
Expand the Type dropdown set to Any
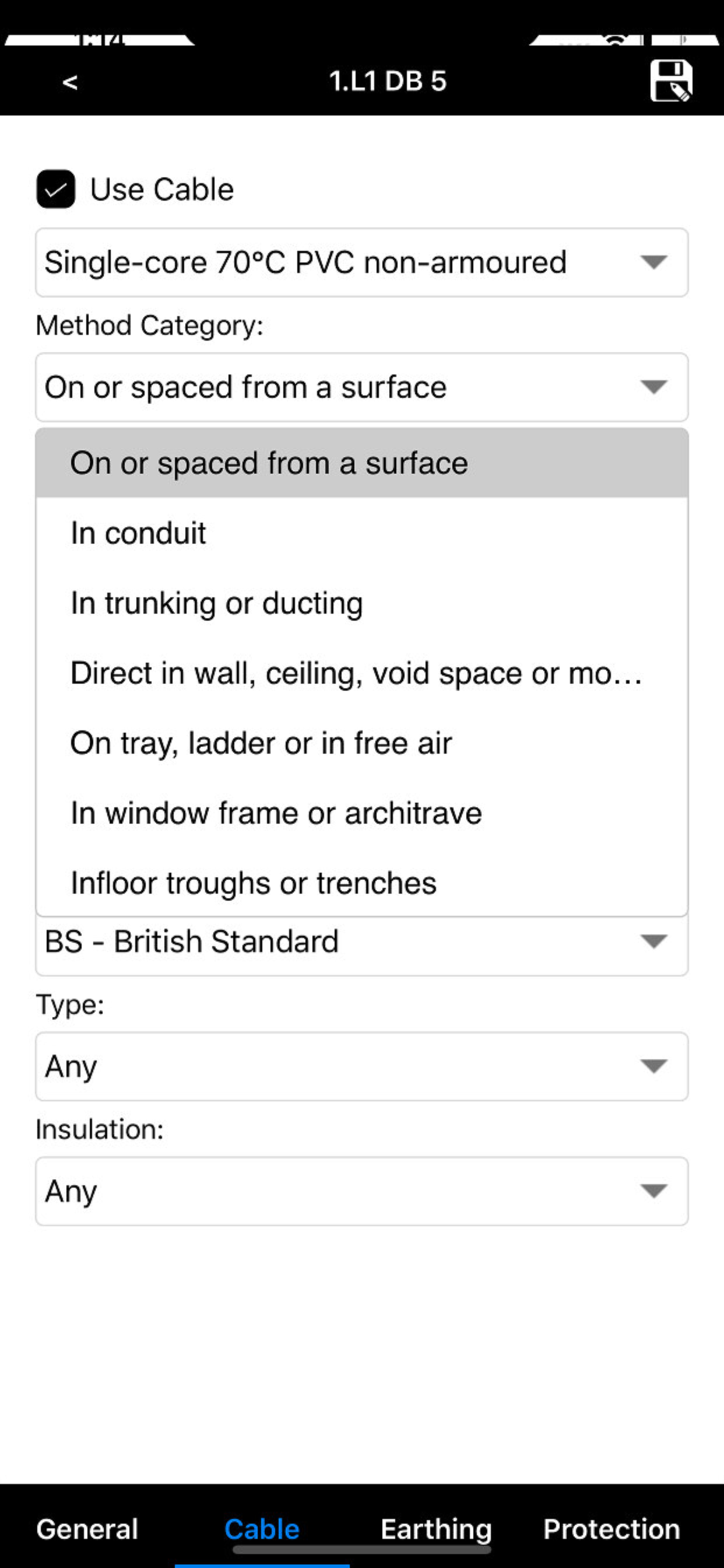coord(362,1066)
